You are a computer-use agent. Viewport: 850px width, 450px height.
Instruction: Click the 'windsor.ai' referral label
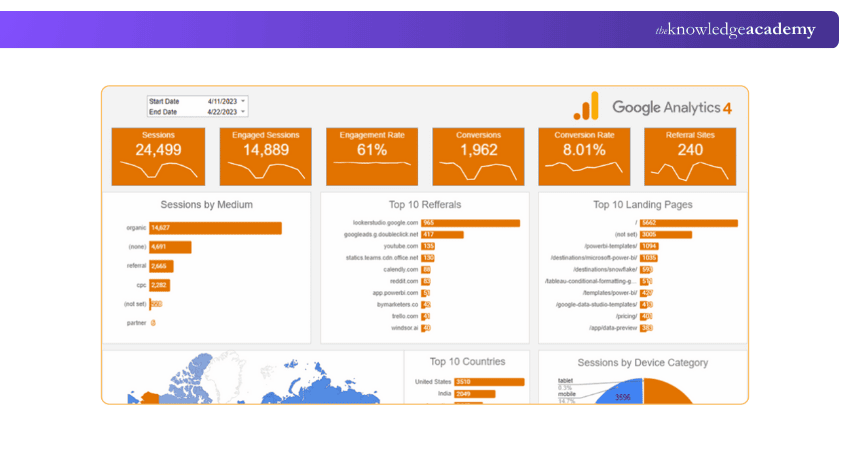point(404,329)
